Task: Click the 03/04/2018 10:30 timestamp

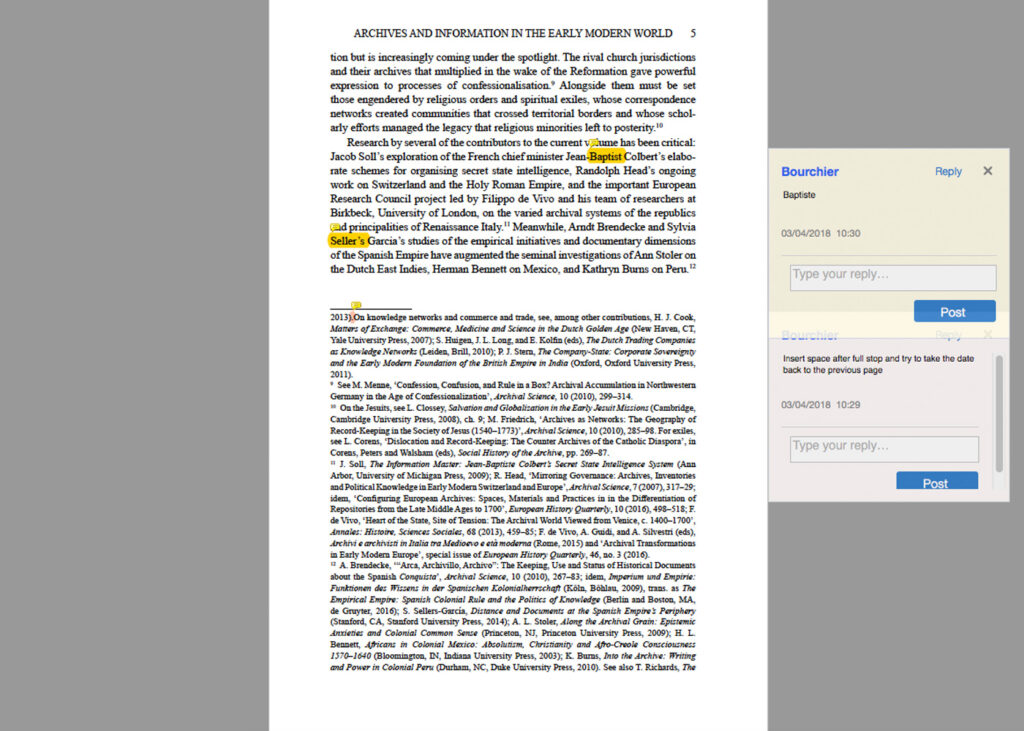Action: point(820,233)
